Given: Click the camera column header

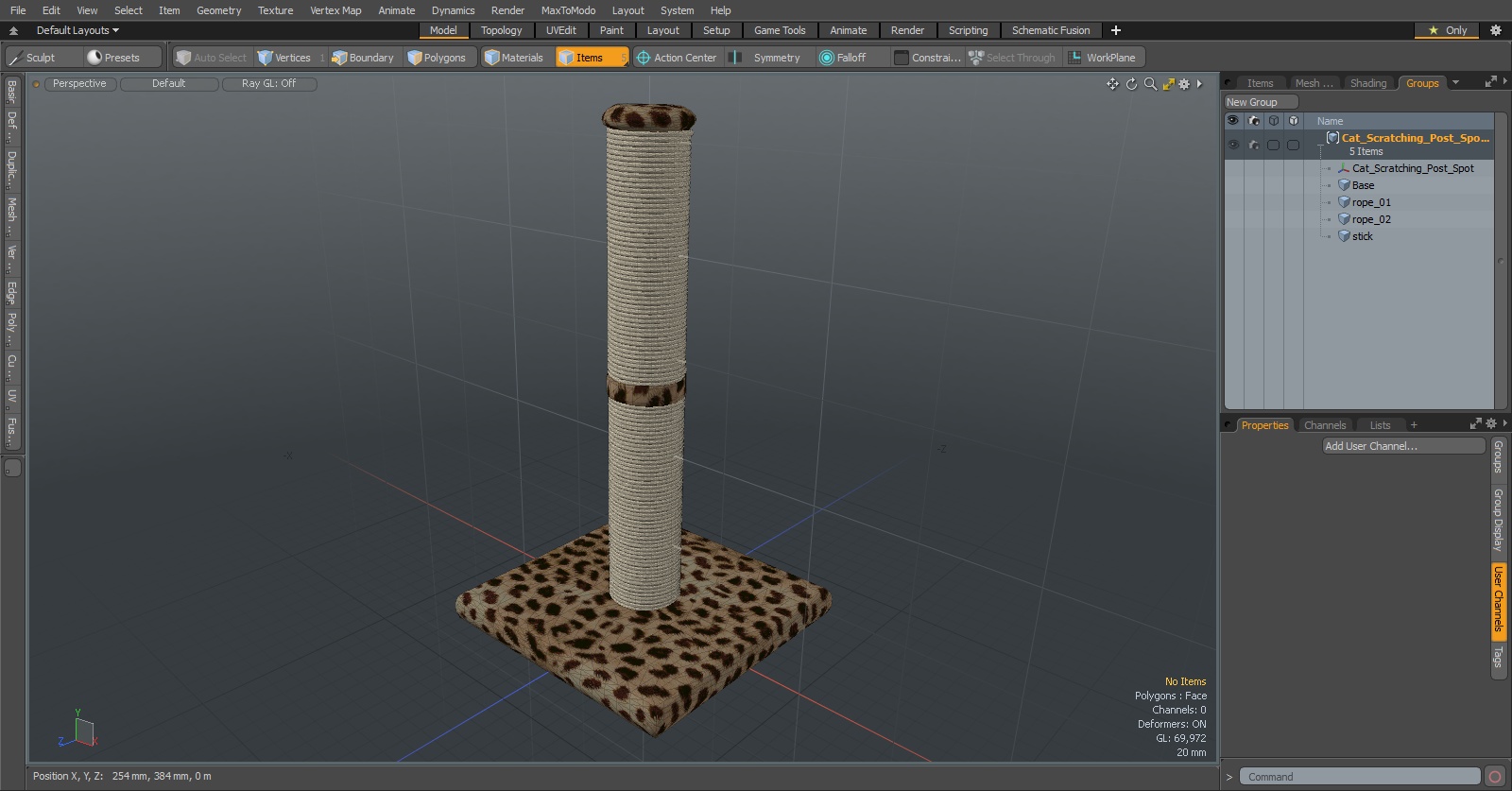Looking at the screenshot, I should click(1254, 121).
